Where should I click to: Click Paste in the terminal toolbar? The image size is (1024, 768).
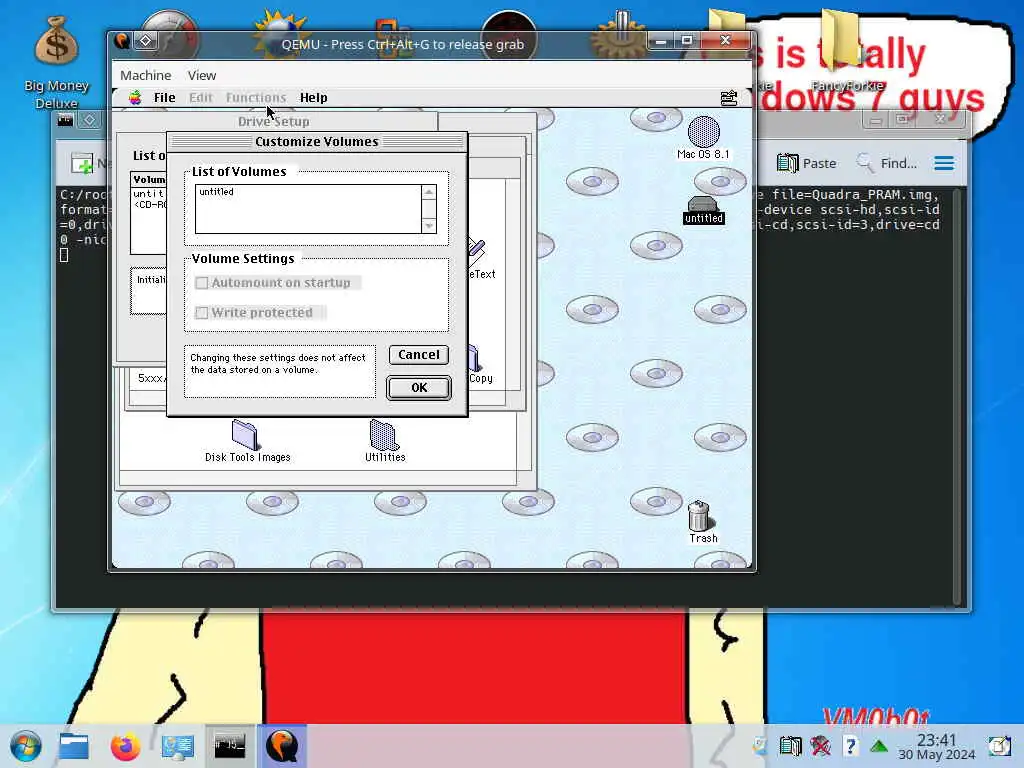pyautogui.click(x=807, y=163)
